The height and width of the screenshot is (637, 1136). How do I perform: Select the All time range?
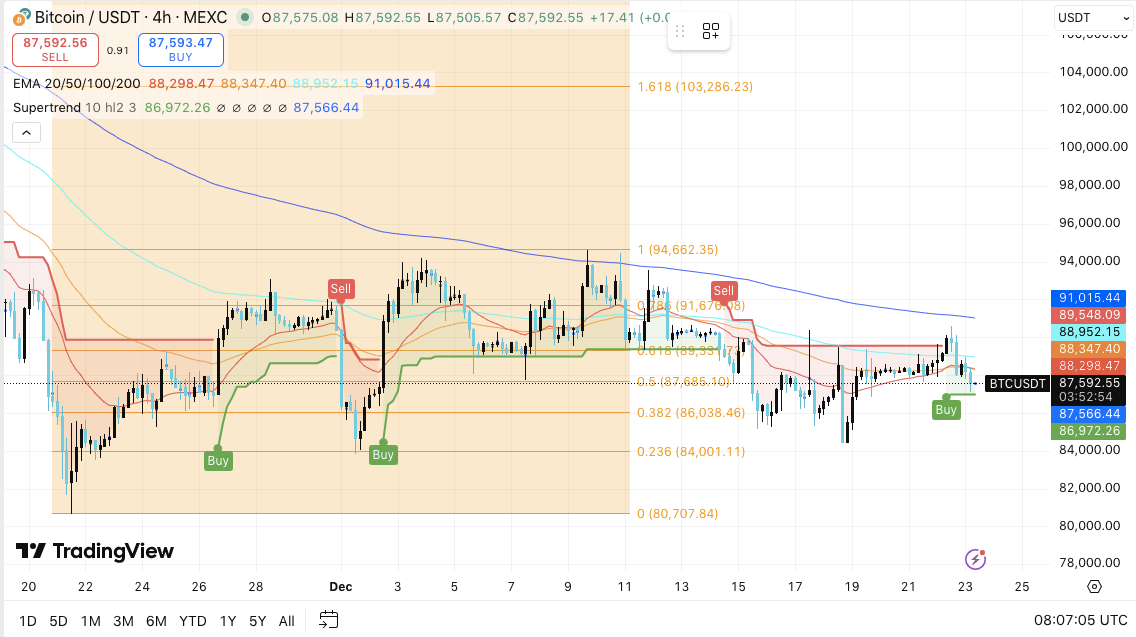pos(286,621)
